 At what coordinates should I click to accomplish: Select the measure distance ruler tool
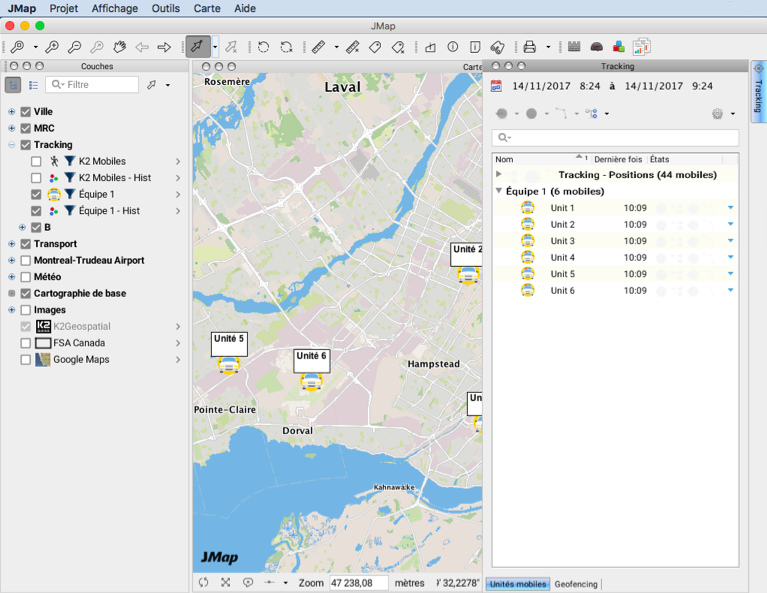click(x=319, y=47)
